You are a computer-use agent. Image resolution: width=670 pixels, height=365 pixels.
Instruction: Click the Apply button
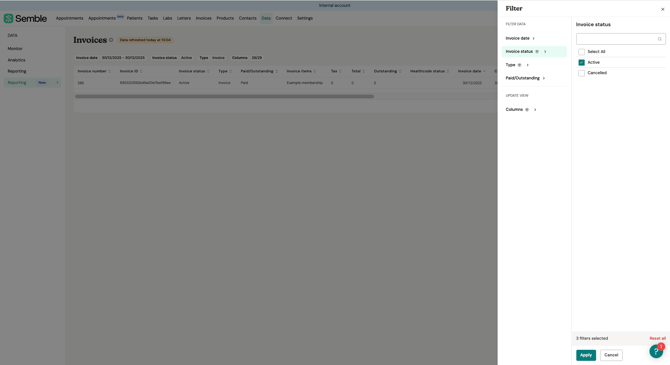[585, 355]
